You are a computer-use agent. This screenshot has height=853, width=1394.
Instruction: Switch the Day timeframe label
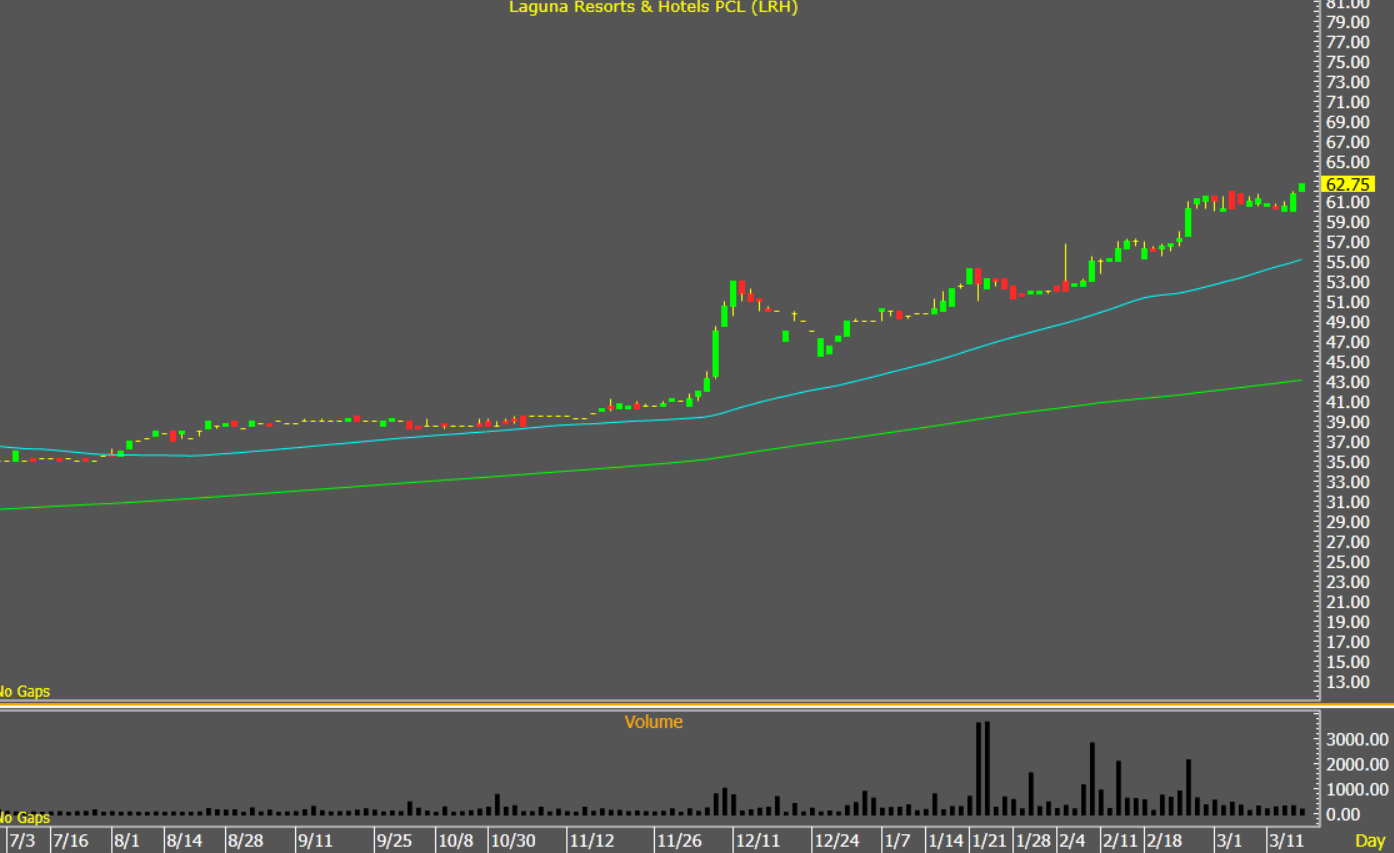[1369, 841]
